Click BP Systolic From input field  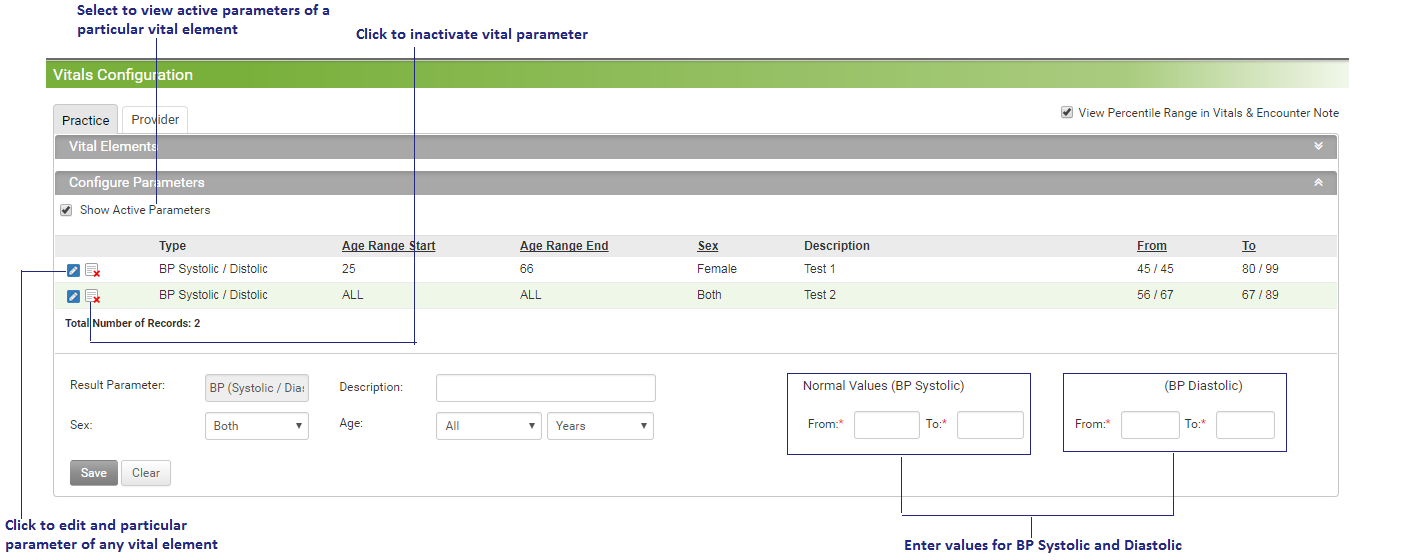pos(887,425)
